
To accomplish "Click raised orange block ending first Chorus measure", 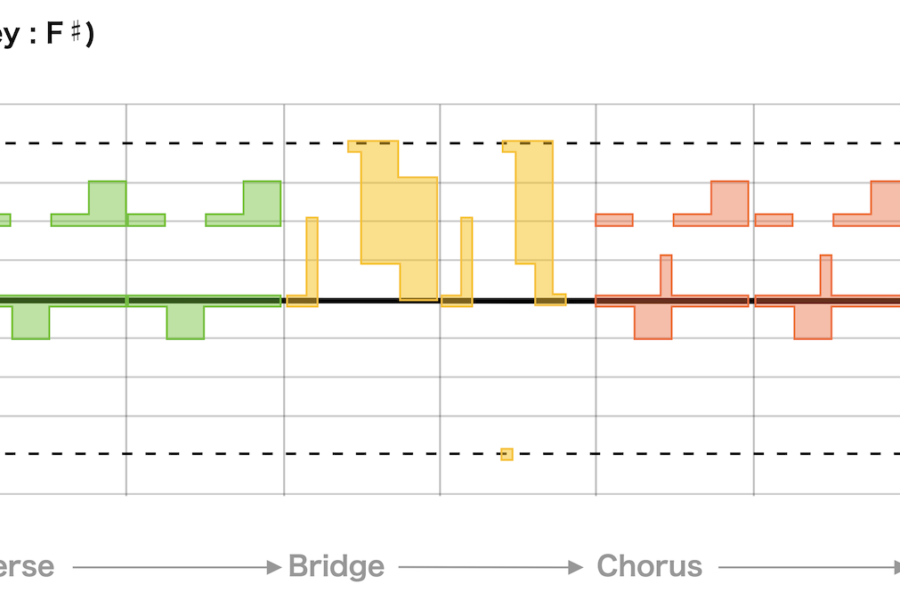I will click(729, 200).
